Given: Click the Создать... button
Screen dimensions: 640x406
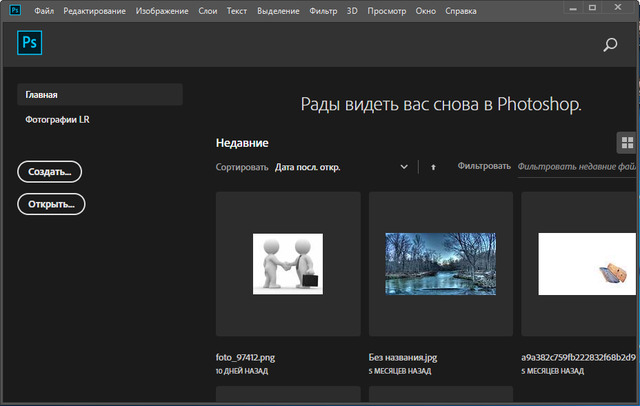Looking at the screenshot, I should pos(50,172).
